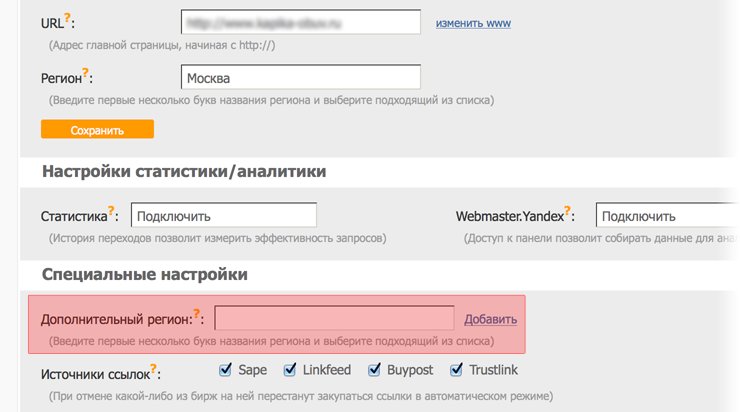Viewport: 740px width, 412px height.
Task: Click the help question mark next to URL
Action: [67, 17]
